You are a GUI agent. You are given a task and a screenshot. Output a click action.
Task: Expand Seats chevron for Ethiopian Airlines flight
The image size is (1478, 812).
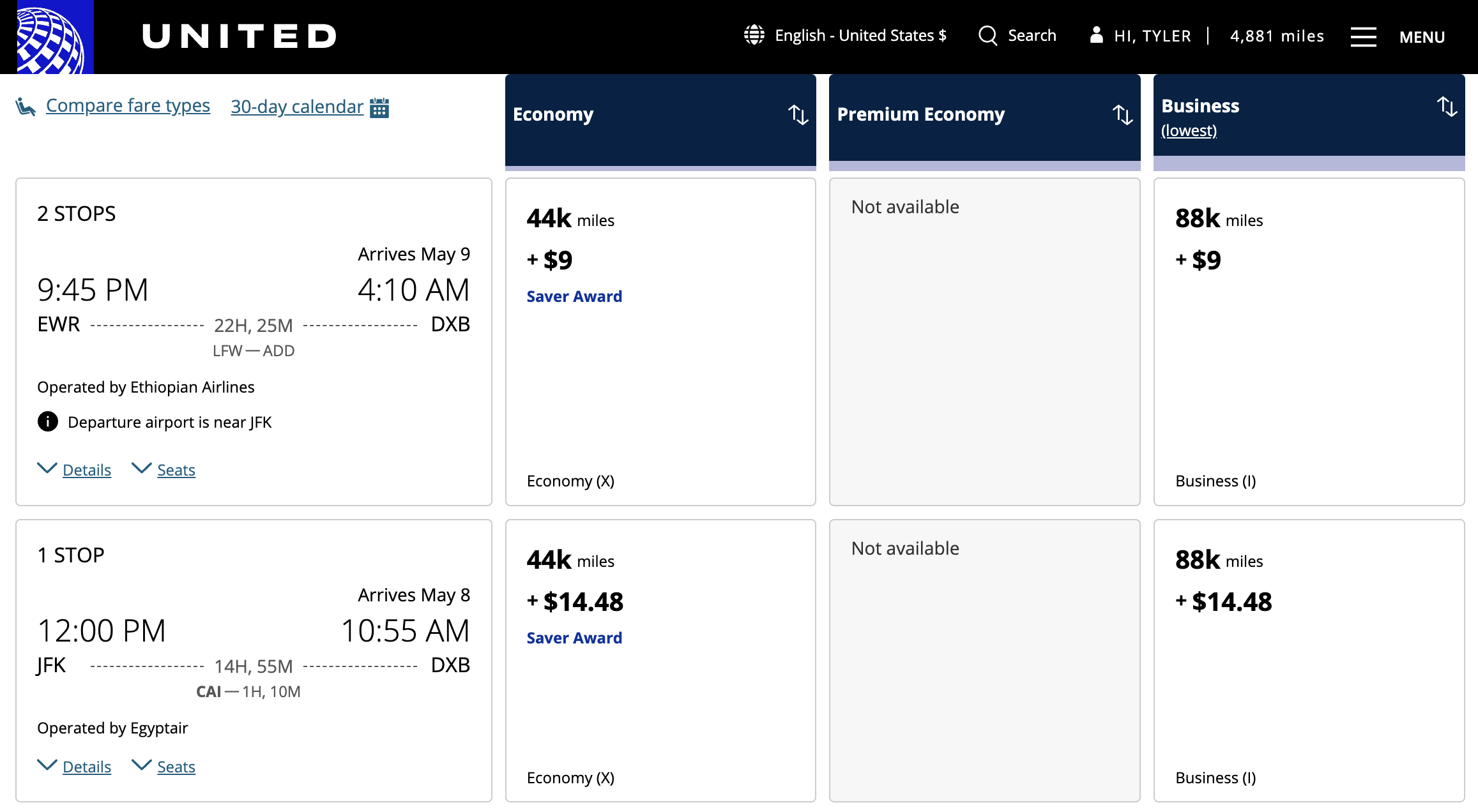point(141,469)
